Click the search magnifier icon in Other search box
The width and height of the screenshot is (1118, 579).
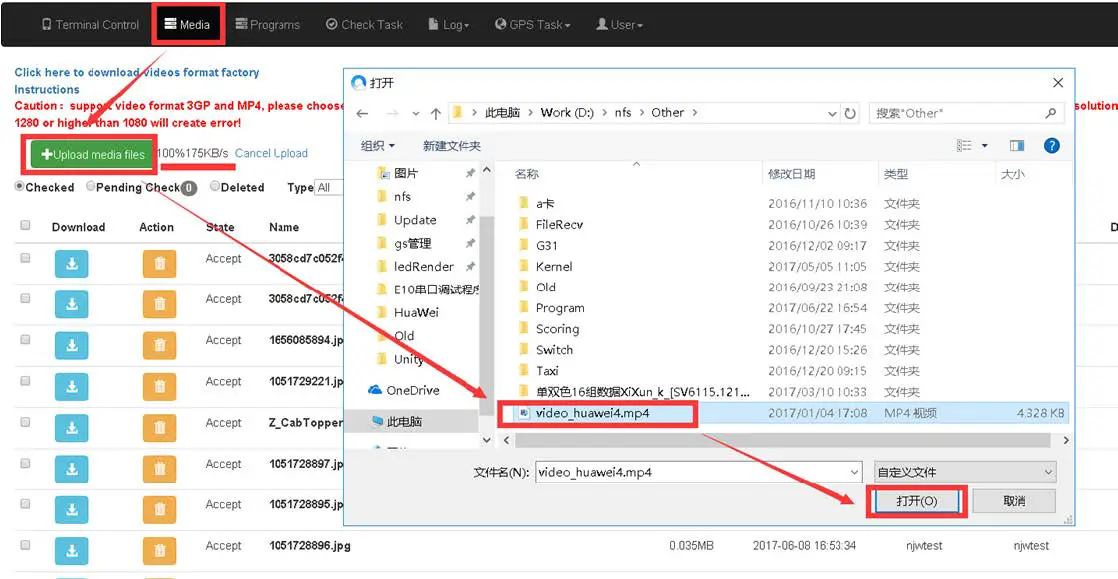pos(1050,113)
